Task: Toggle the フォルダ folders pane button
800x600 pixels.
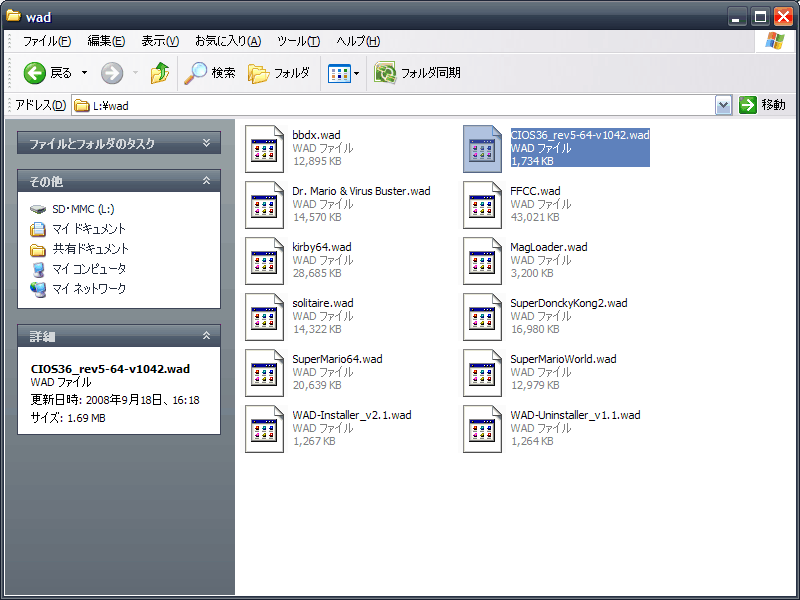Action: (x=279, y=73)
